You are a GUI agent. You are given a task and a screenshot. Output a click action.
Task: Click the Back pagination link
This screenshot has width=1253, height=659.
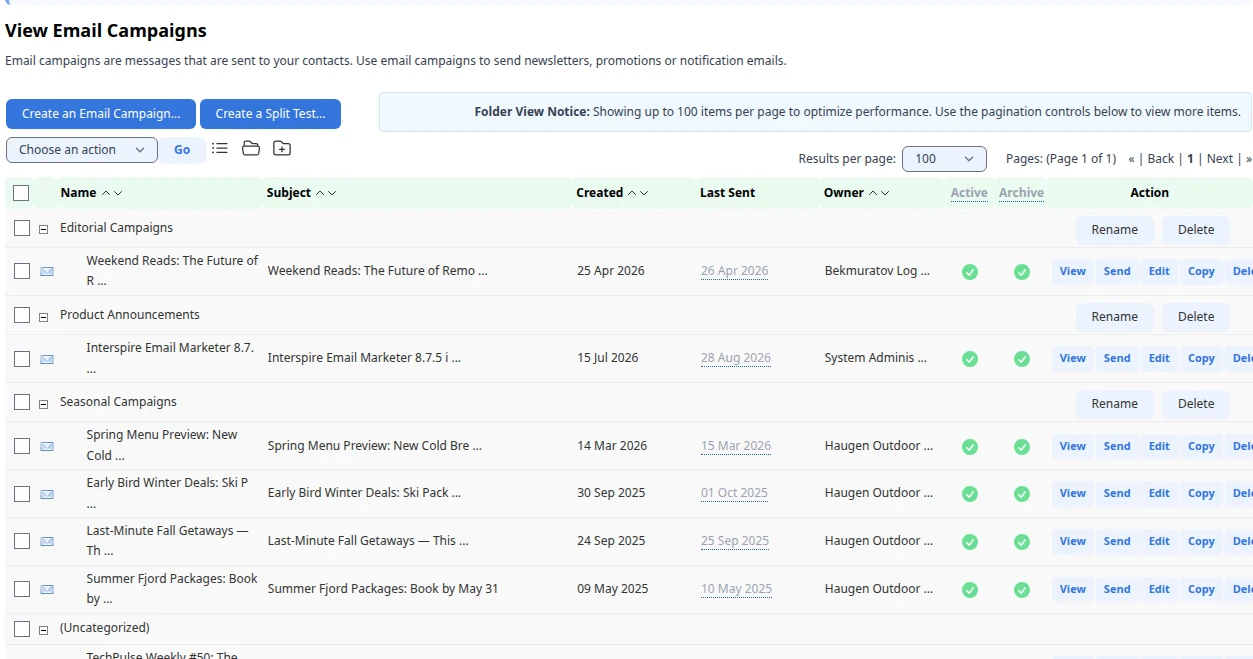[1161, 159]
